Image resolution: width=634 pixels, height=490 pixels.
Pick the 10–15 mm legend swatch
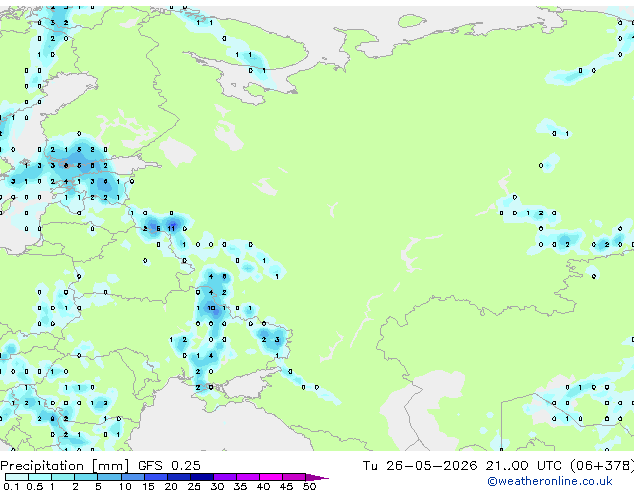(132, 477)
